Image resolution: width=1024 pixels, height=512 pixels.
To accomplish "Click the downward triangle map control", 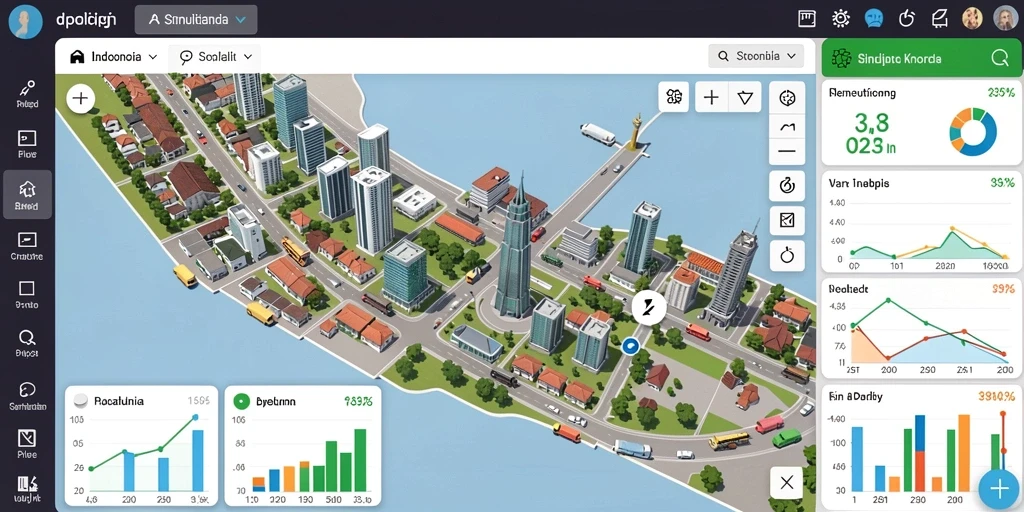I will click(x=745, y=98).
